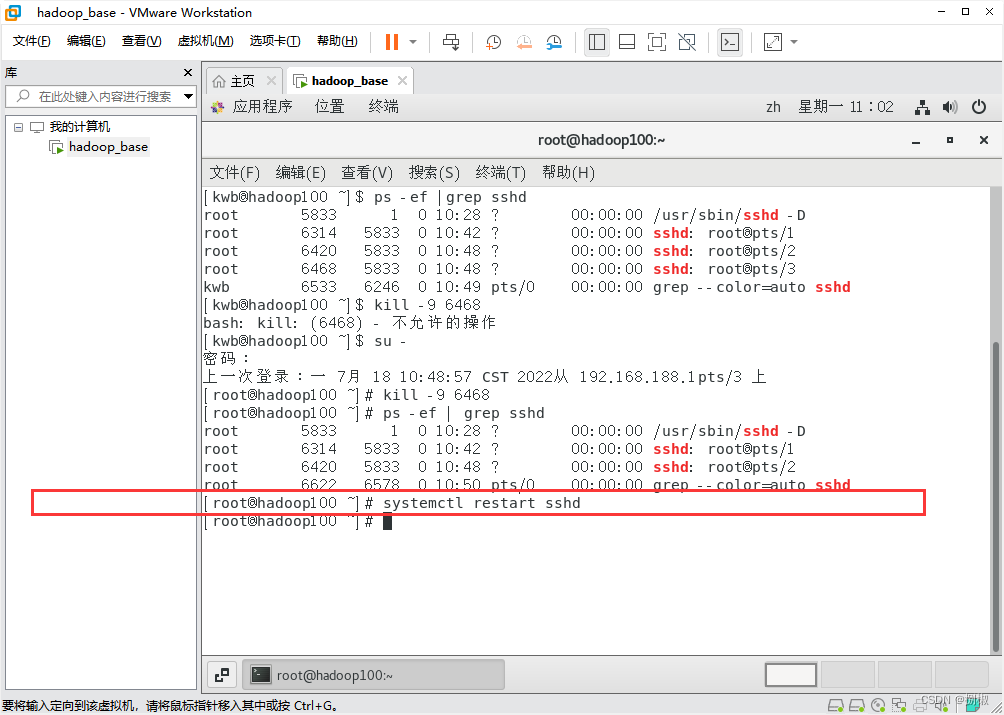Open the 终端 menu in the GNOME top bar
The image size is (1004, 715).
click(x=384, y=106)
